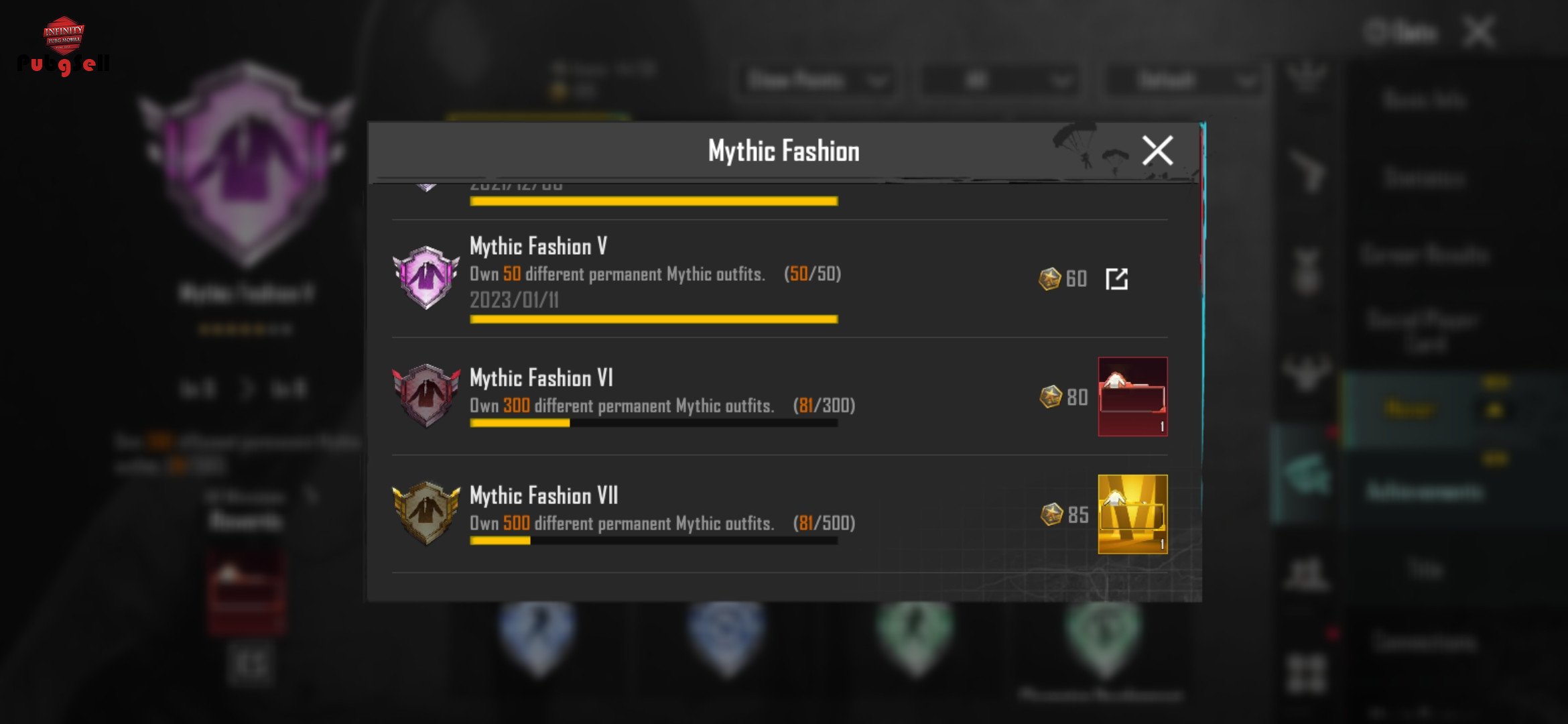The width and height of the screenshot is (1568, 724).
Task: Select the Mythic Fashion V title text
Action: coord(538,246)
